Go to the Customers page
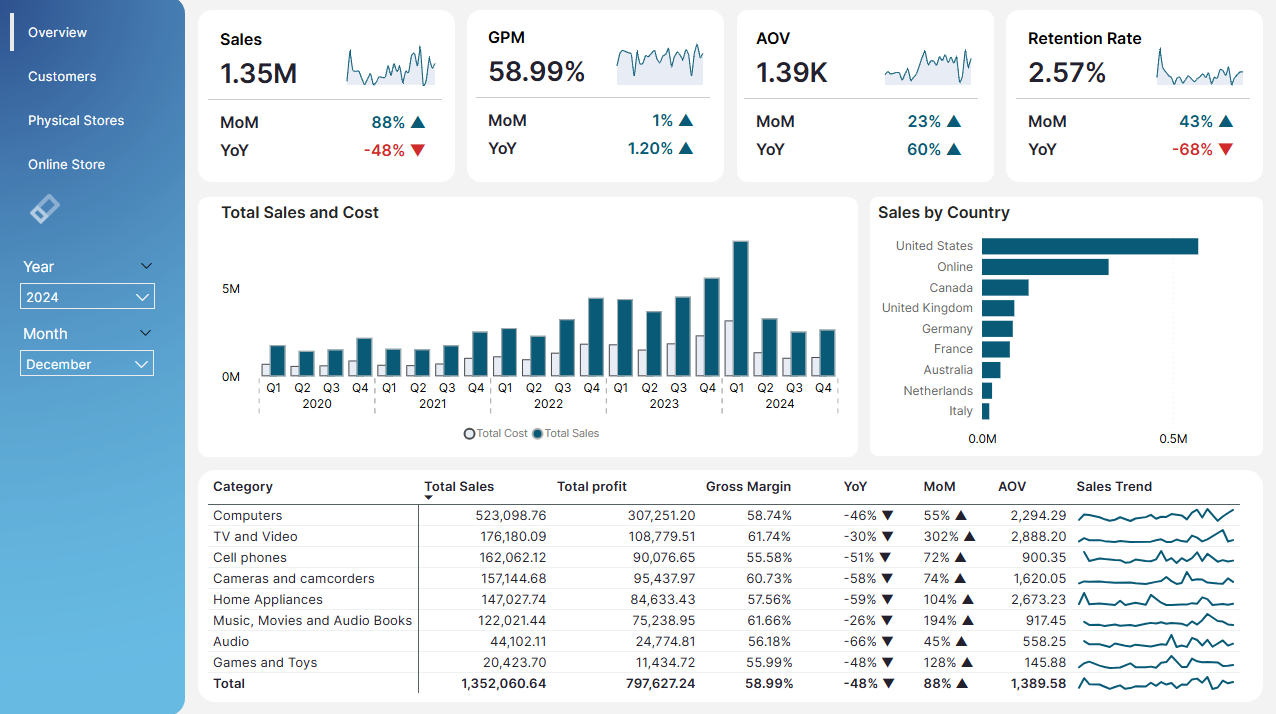 (62, 76)
